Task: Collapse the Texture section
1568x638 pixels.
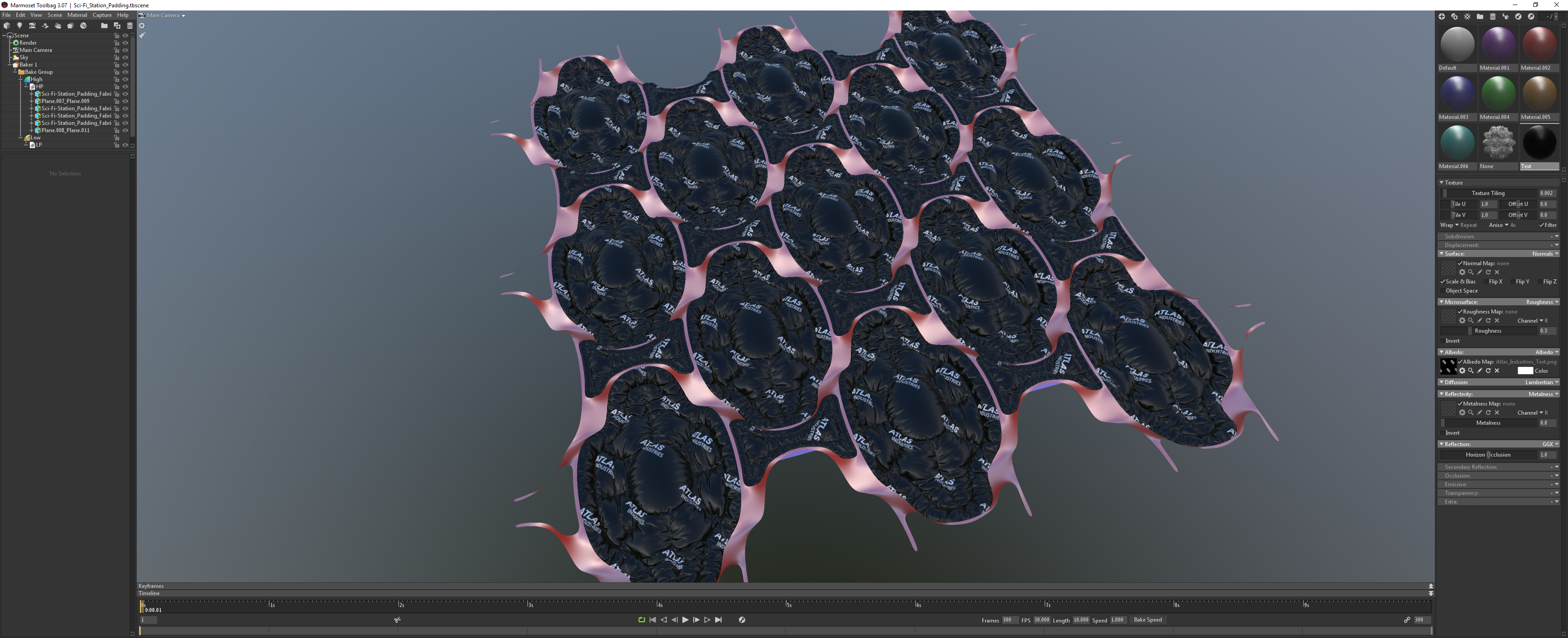Action: click(1441, 183)
